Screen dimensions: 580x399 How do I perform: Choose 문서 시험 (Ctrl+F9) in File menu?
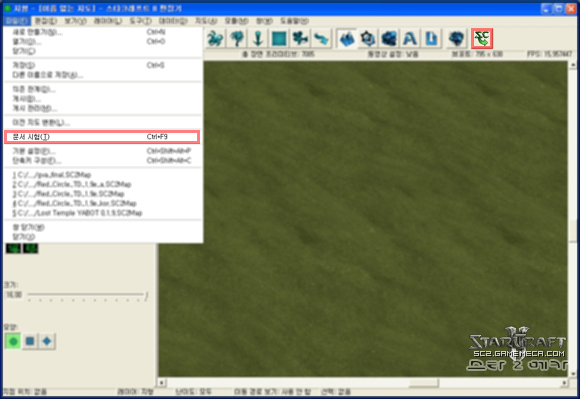(x=102, y=137)
